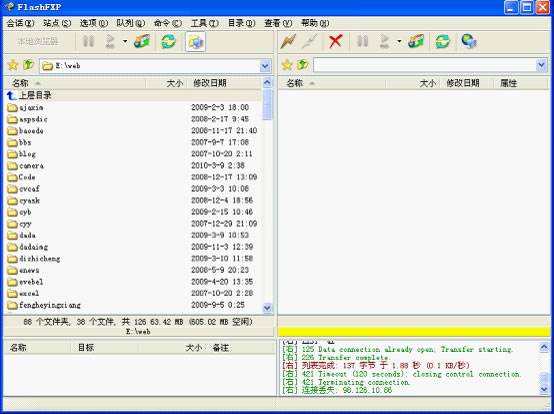The width and height of the screenshot is (554, 414).
Task: Click the lightning Connect icon
Action: point(288,42)
